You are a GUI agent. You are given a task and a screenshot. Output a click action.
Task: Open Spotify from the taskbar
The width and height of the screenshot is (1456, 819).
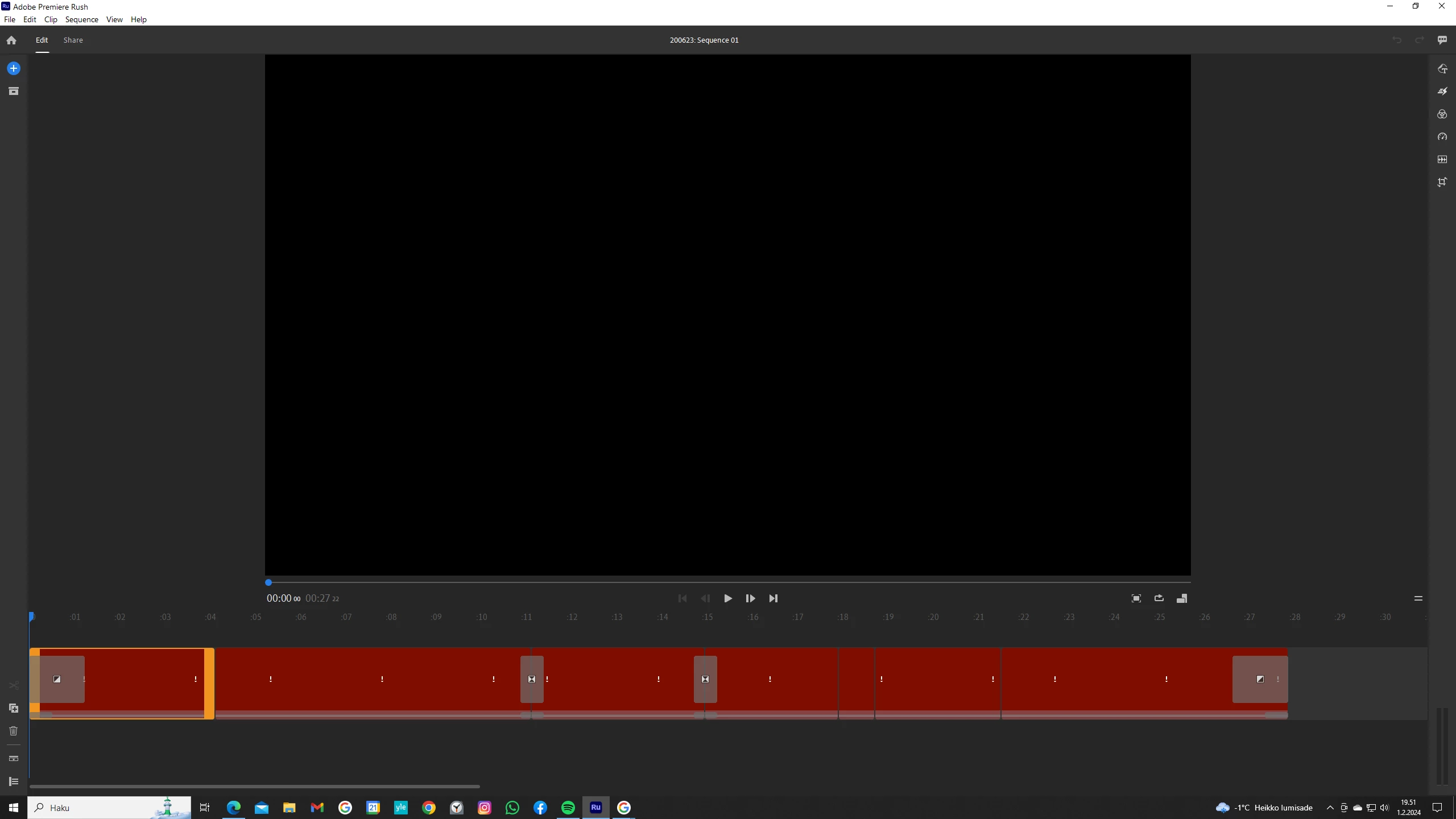point(568,808)
